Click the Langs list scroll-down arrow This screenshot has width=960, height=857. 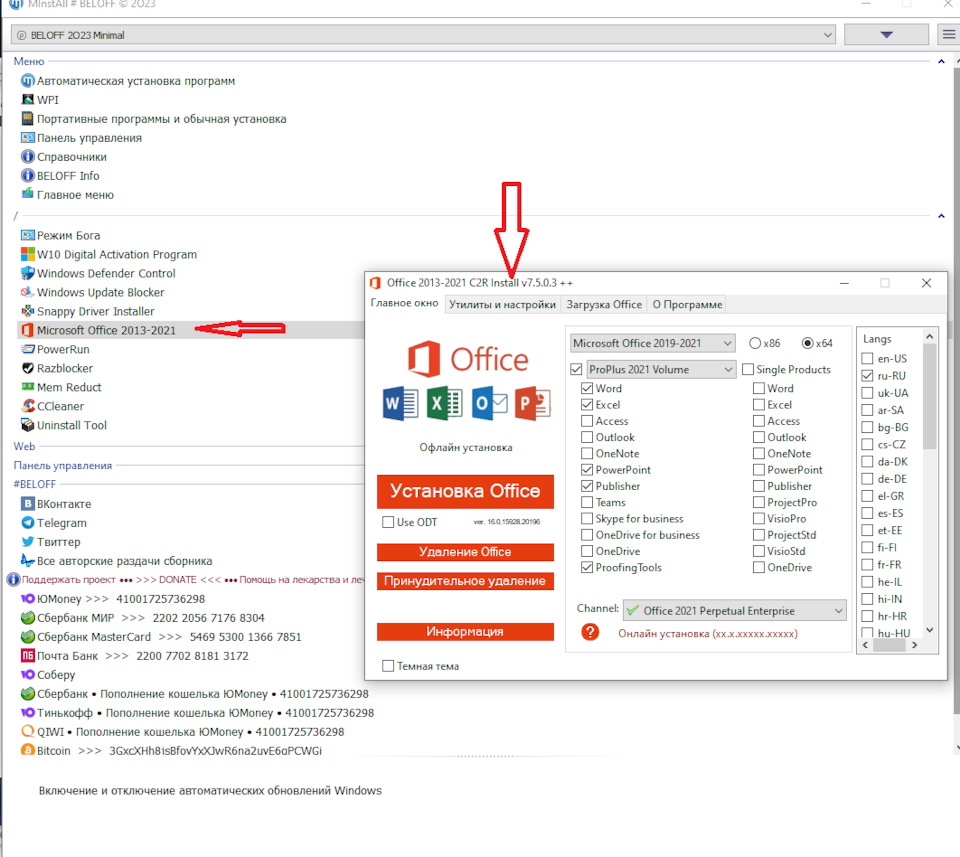tap(929, 630)
